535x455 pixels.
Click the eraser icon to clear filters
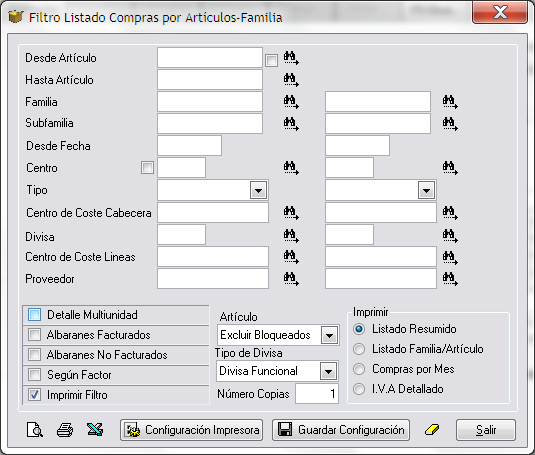(x=432, y=430)
